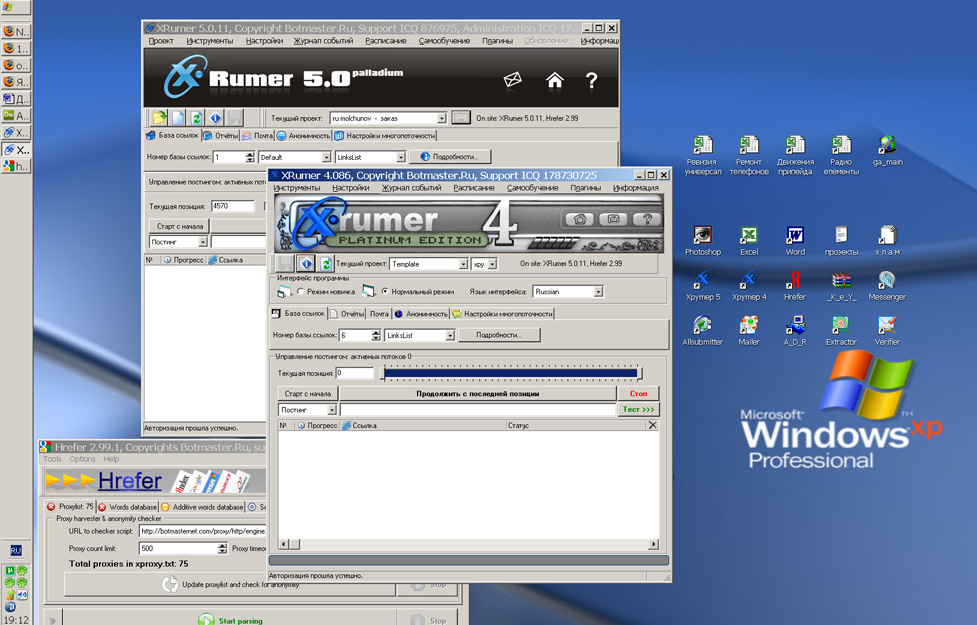The width and height of the screenshot is (977, 625).
Task: Click the Подробности button in XRumer 5.0
Action: click(450, 157)
